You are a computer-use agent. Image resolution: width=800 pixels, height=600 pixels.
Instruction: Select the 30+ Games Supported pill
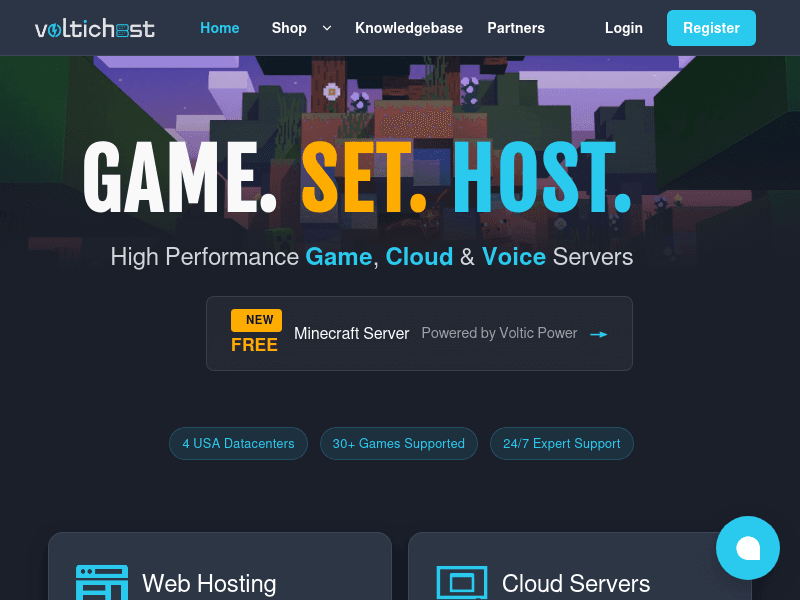click(x=398, y=443)
